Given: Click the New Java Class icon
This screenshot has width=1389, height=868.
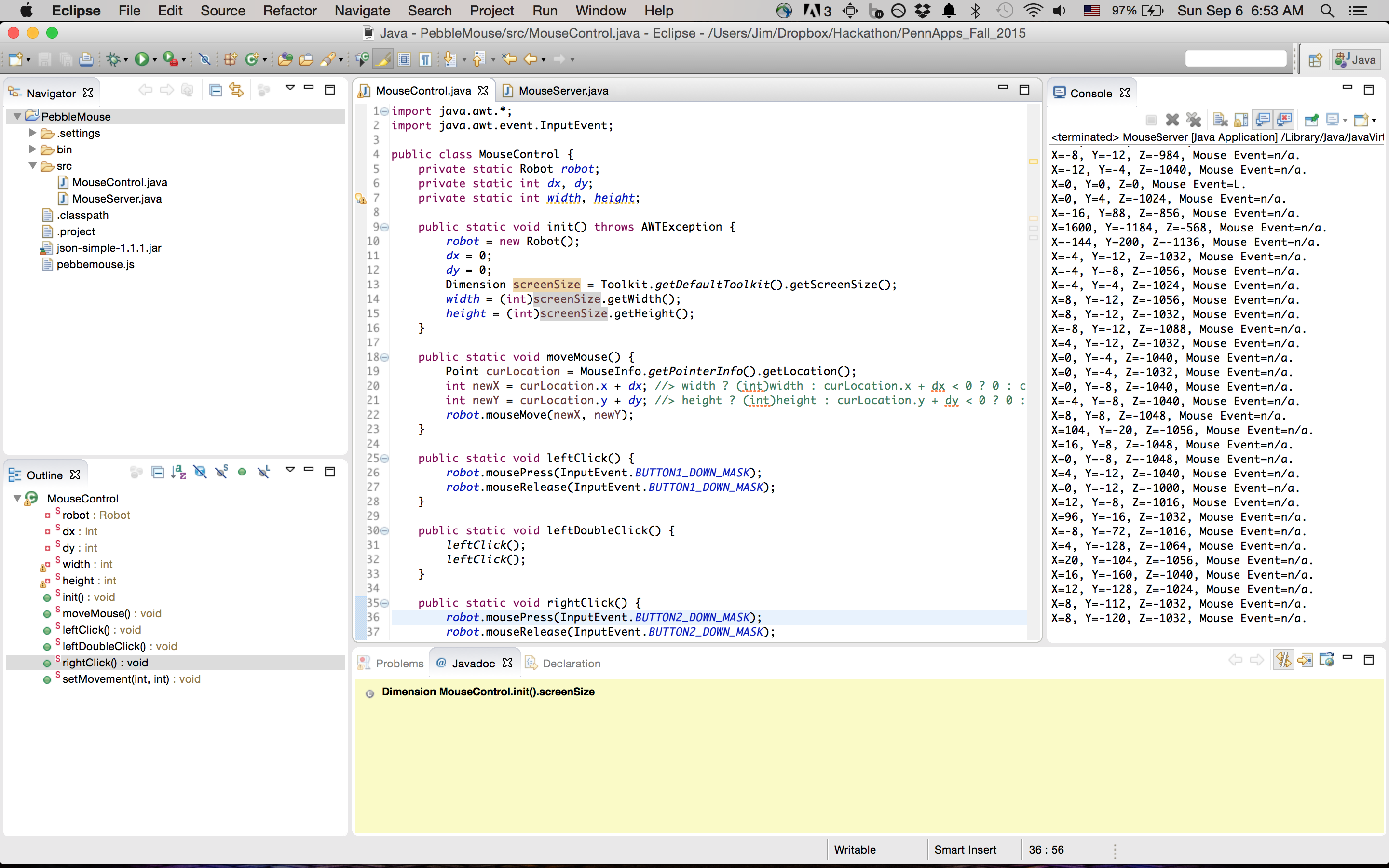Looking at the screenshot, I should click(251, 59).
